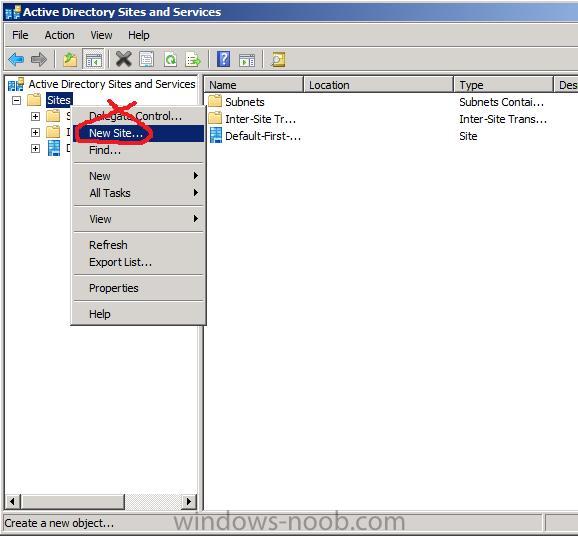Click the tree pane scrollbar right arrow
Image resolution: width=578 pixels, height=536 pixels.
pos(189,501)
